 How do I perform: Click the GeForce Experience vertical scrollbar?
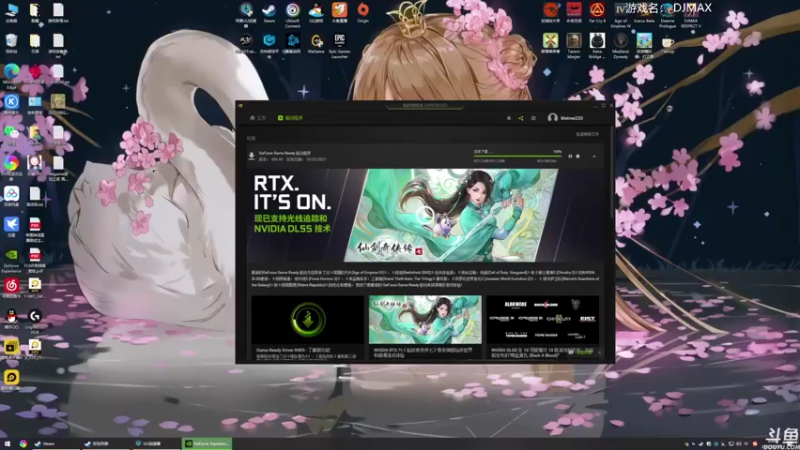coord(612,173)
